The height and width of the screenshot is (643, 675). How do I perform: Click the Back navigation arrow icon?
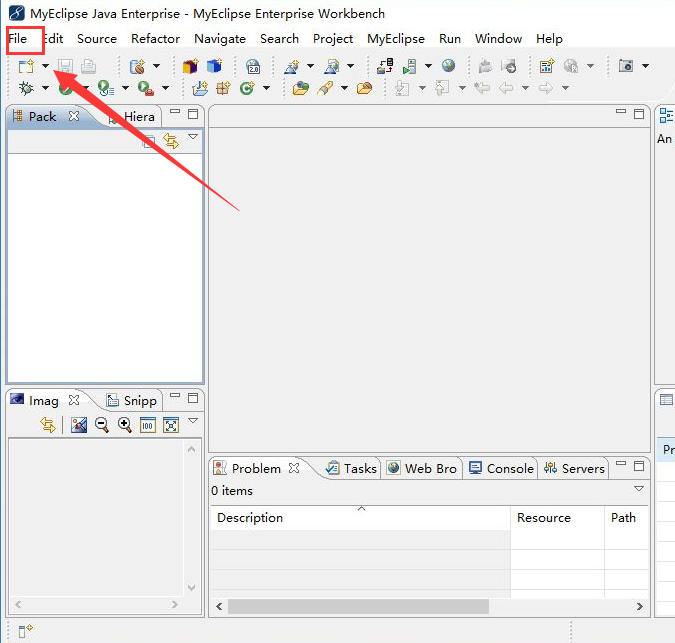(506, 88)
